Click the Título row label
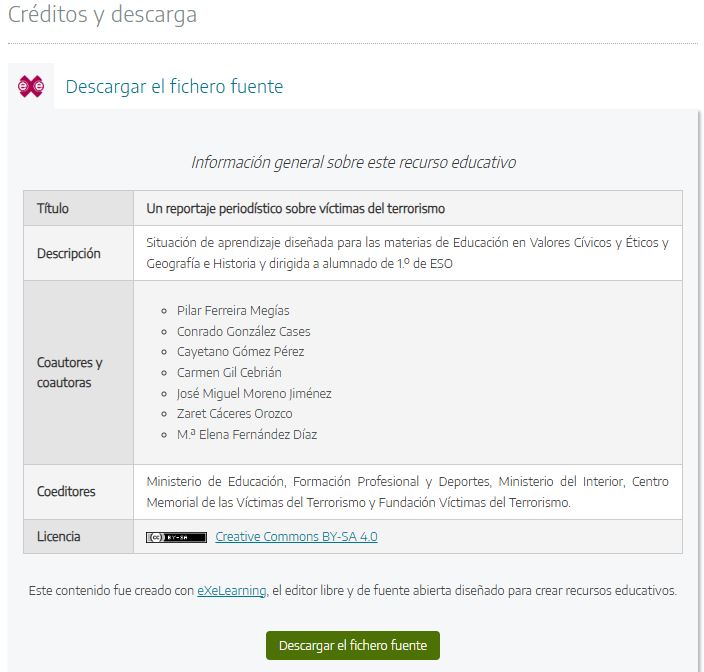Image resolution: width=704 pixels, height=672 pixels. pos(53,208)
